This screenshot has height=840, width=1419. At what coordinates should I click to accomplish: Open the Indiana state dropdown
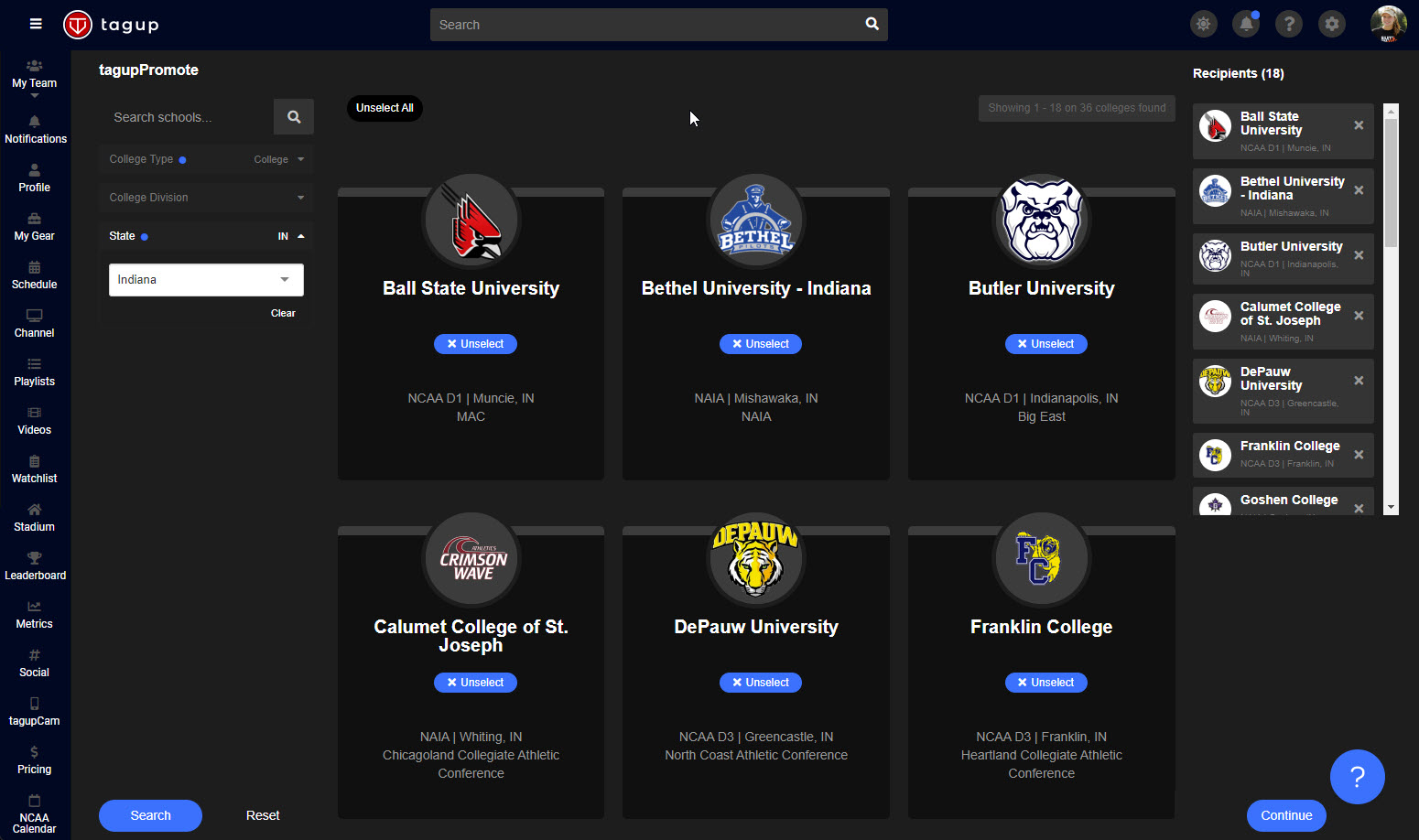click(206, 280)
